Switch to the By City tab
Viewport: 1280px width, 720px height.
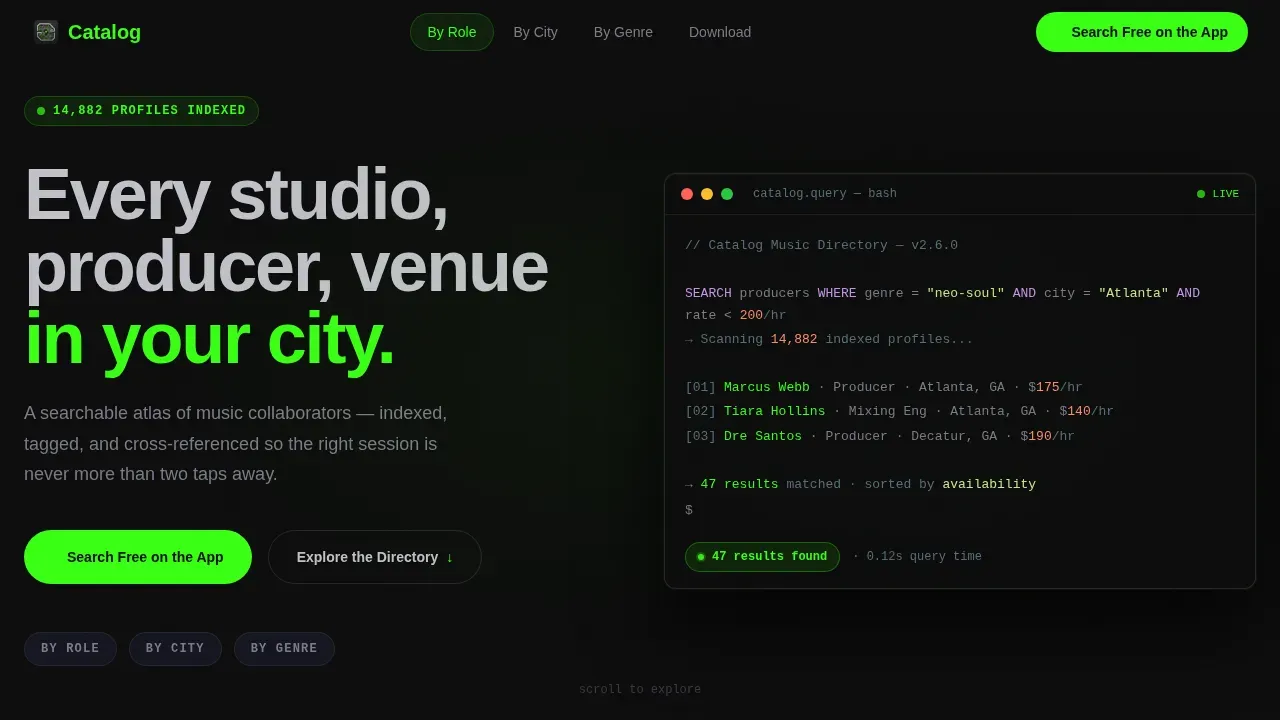[x=536, y=32]
